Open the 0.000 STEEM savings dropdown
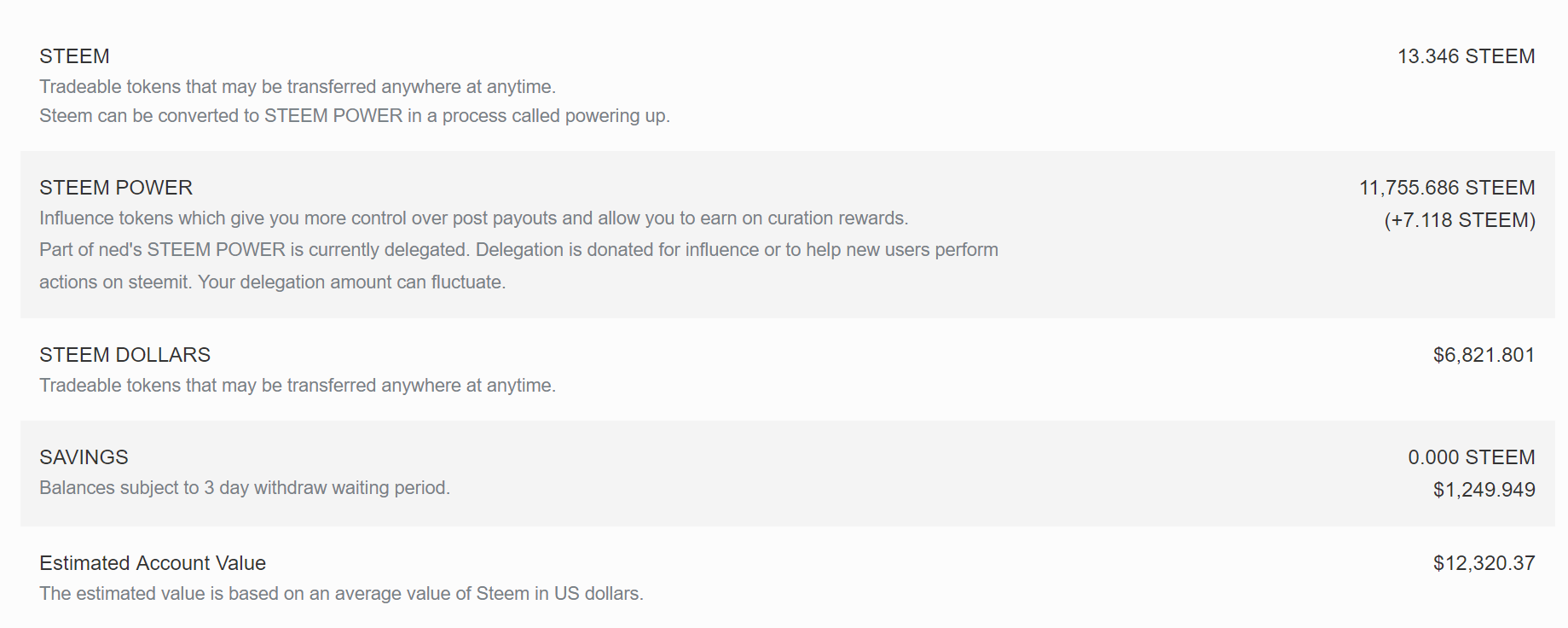 (x=1471, y=457)
